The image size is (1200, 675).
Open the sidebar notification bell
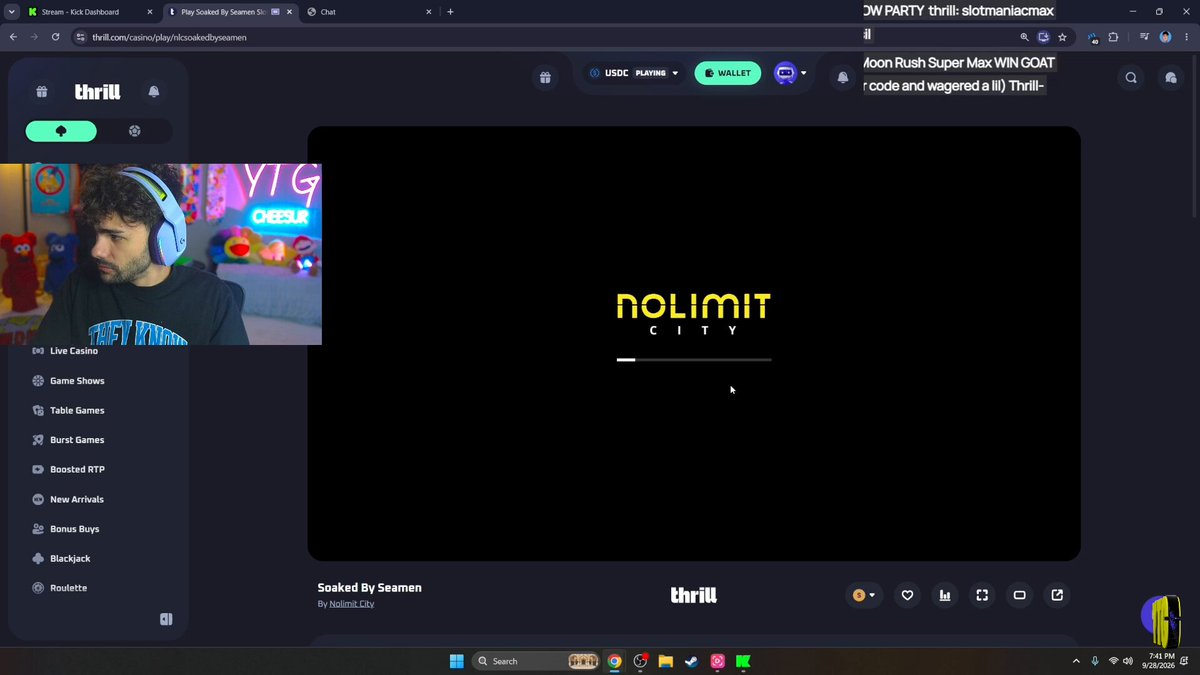tap(154, 92)
